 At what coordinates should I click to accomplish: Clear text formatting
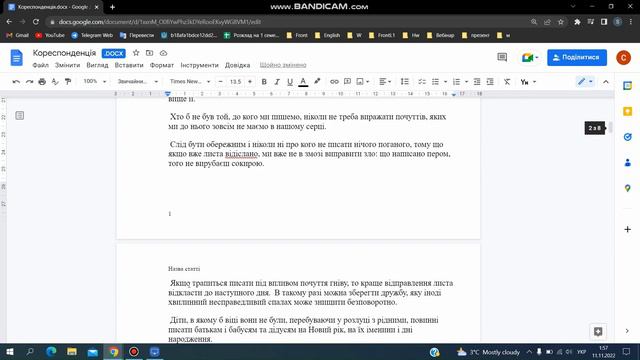(x=507, y=82)
